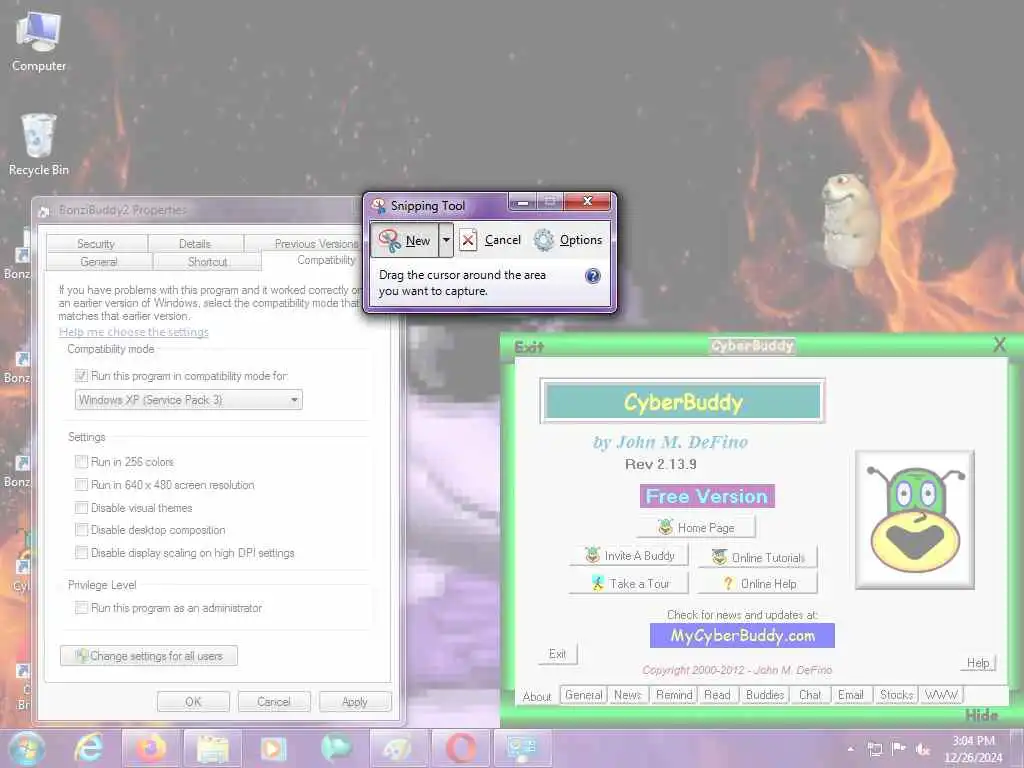Open Windows Explorer folder taskbar icon
The width and height of the screenshot is (1024, 768).
[x=213, y=748]
